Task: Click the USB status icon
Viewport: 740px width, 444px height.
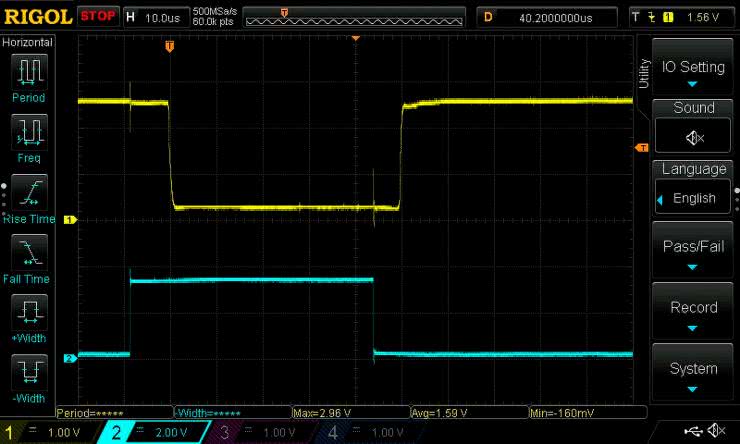Action: coord(691,431)
